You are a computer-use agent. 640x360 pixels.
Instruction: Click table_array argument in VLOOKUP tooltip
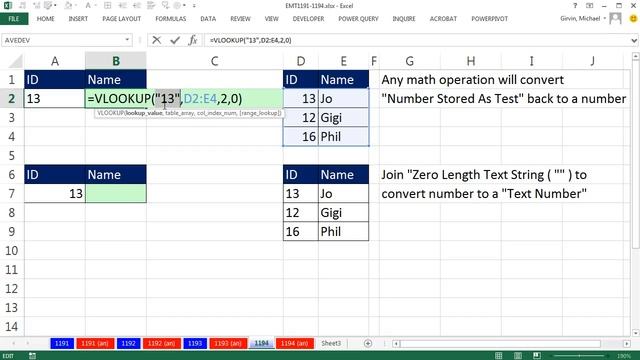[x=180, y=113]
